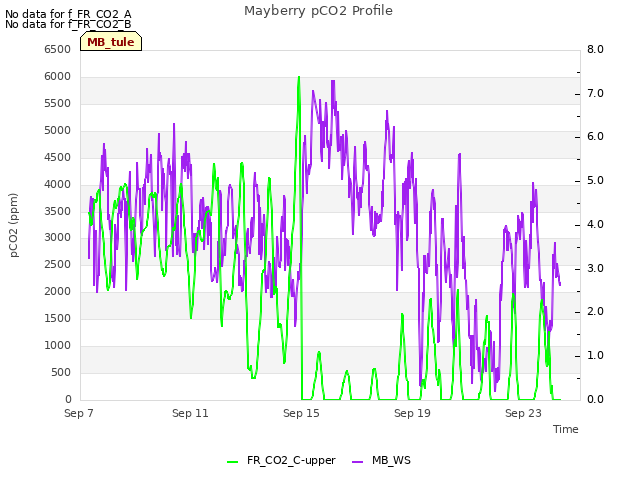Click the Sep 19 x-axis tick label

pyautogui.click(x=412, y=413)
